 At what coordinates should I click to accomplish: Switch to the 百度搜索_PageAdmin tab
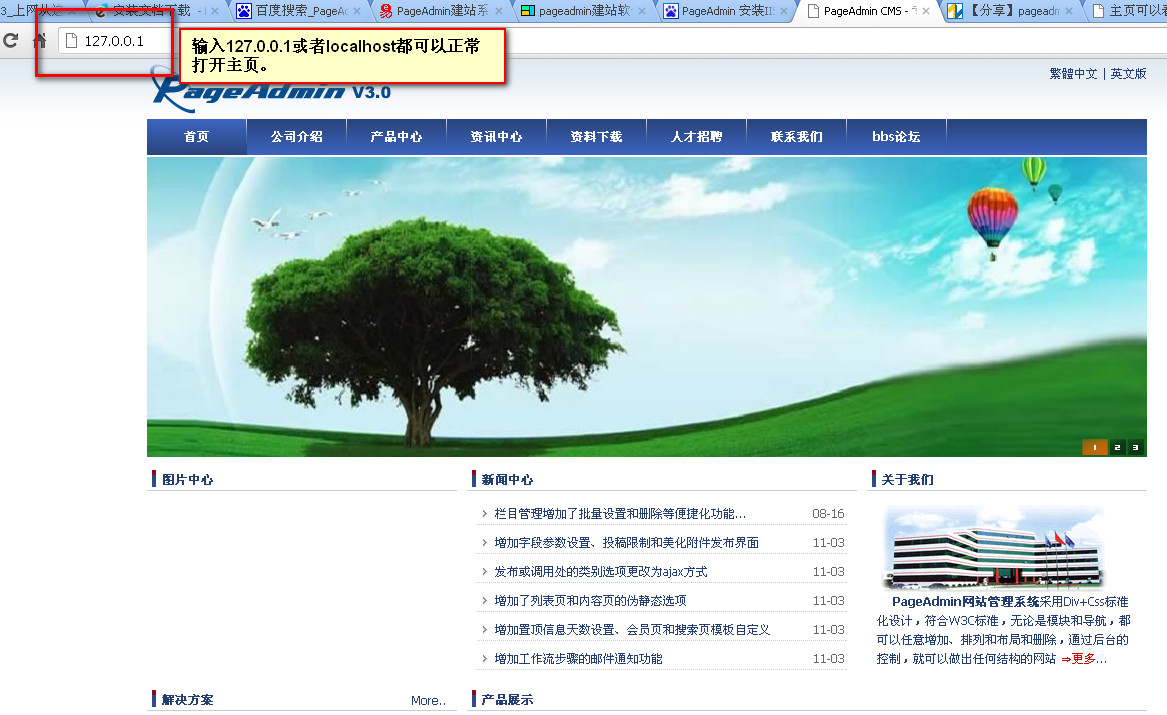[298, 12]
